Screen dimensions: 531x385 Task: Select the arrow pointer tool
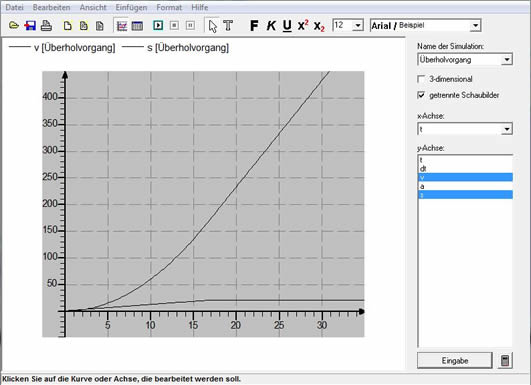click(213, 26)
